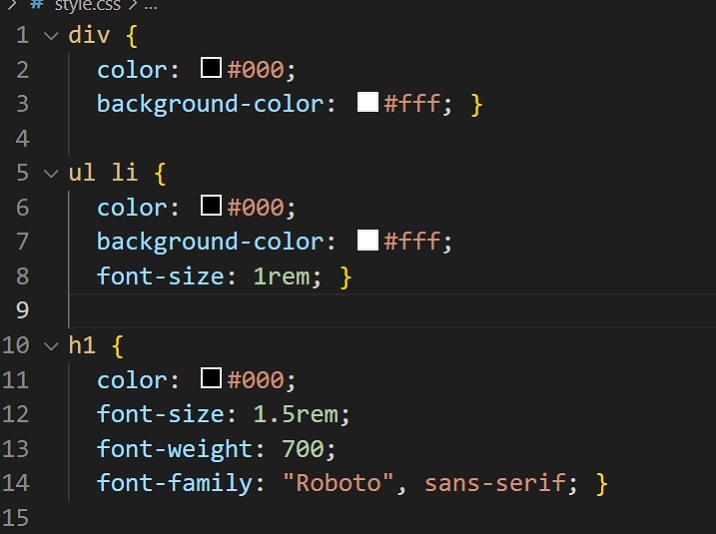The image size is (716, 534).
Task: Select line 4 via its line number
Action: [22, 138]
